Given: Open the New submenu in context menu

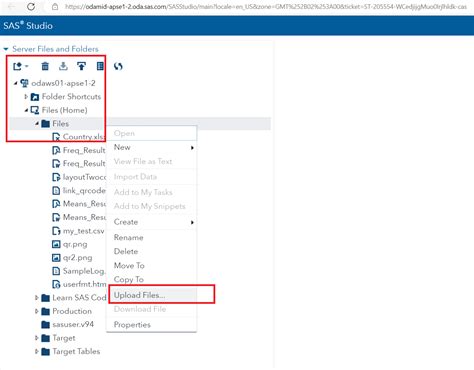Looking at the screenshot, I should point(152,147).
